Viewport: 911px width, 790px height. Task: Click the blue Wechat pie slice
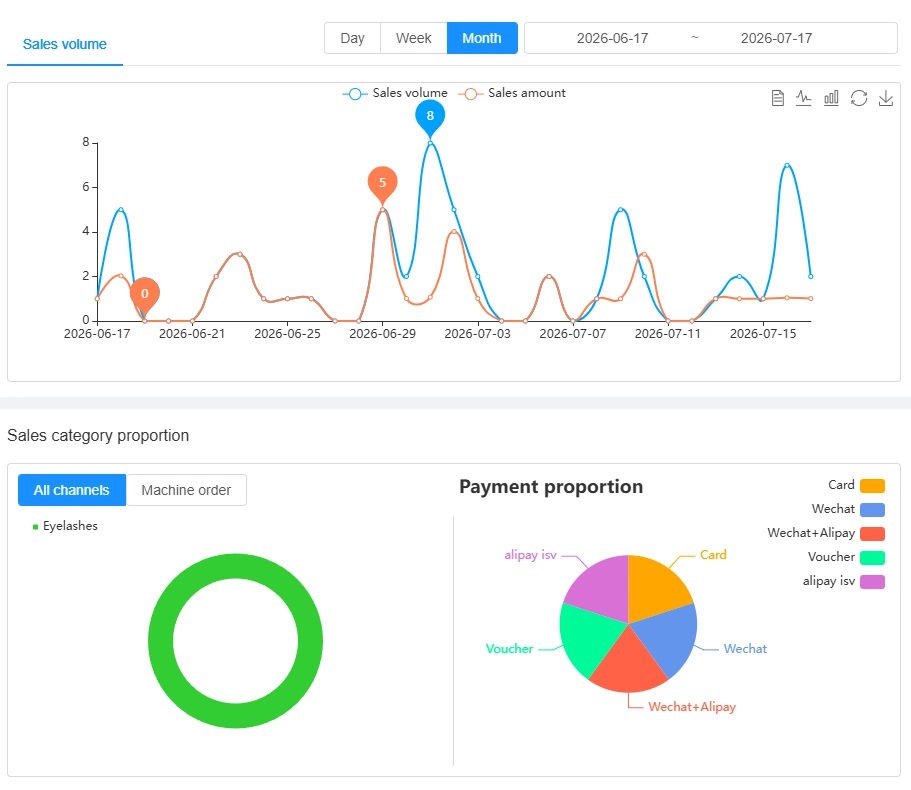(x=667, y=638)
